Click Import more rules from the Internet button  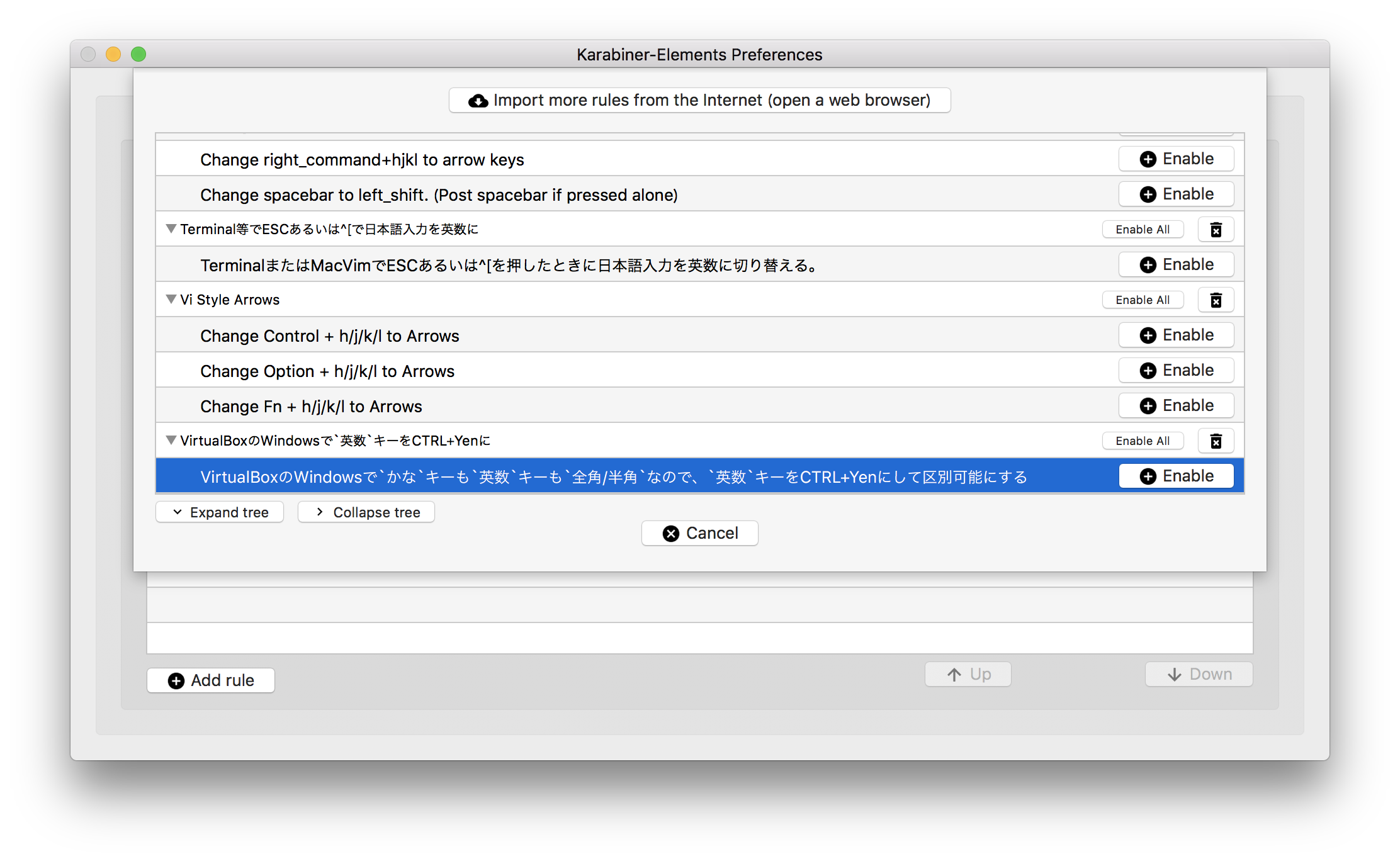coord(699,100)
